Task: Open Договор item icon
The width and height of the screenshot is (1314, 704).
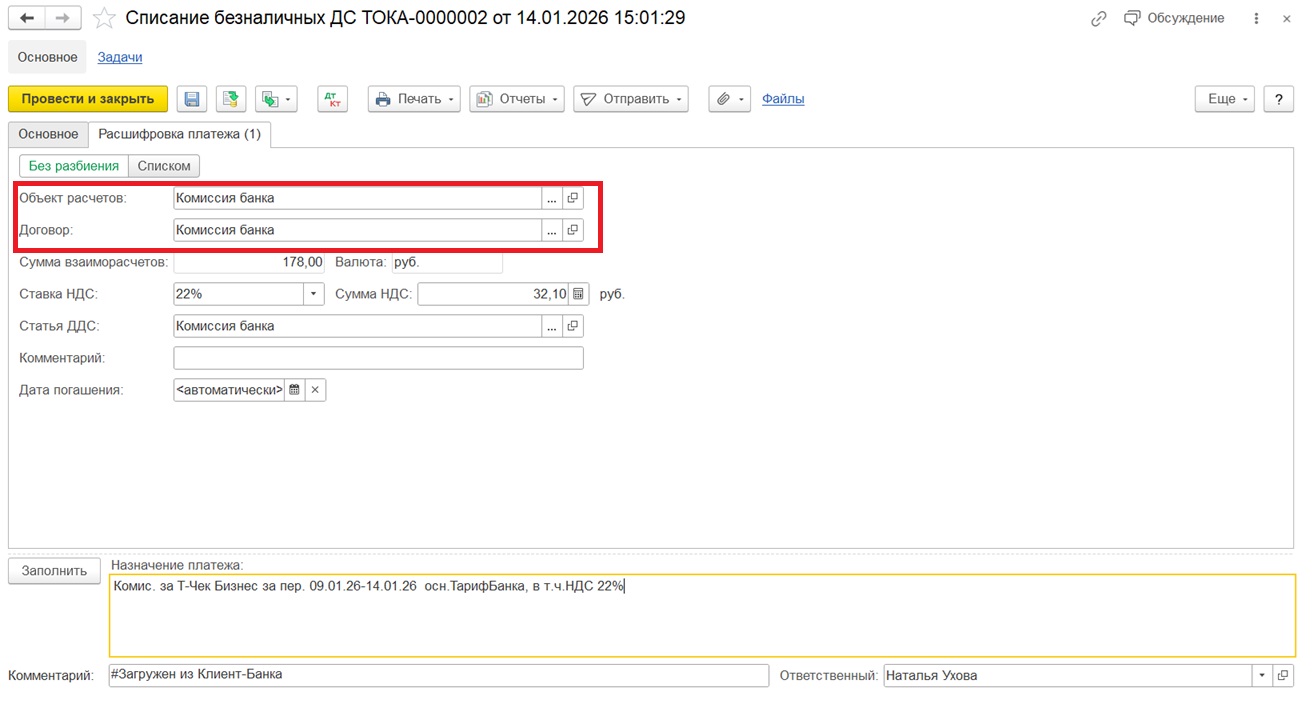Action: click(x=573, y=230)
